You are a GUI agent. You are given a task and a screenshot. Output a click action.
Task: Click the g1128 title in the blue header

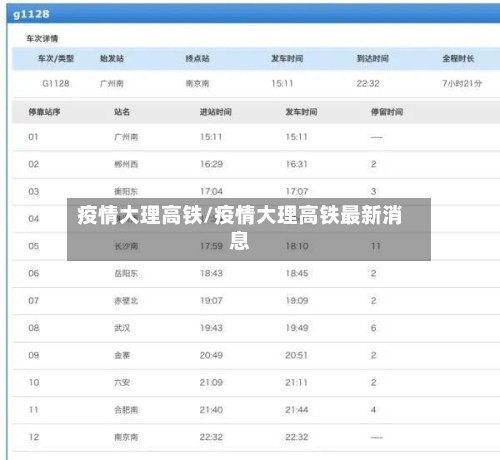(31, 14)
